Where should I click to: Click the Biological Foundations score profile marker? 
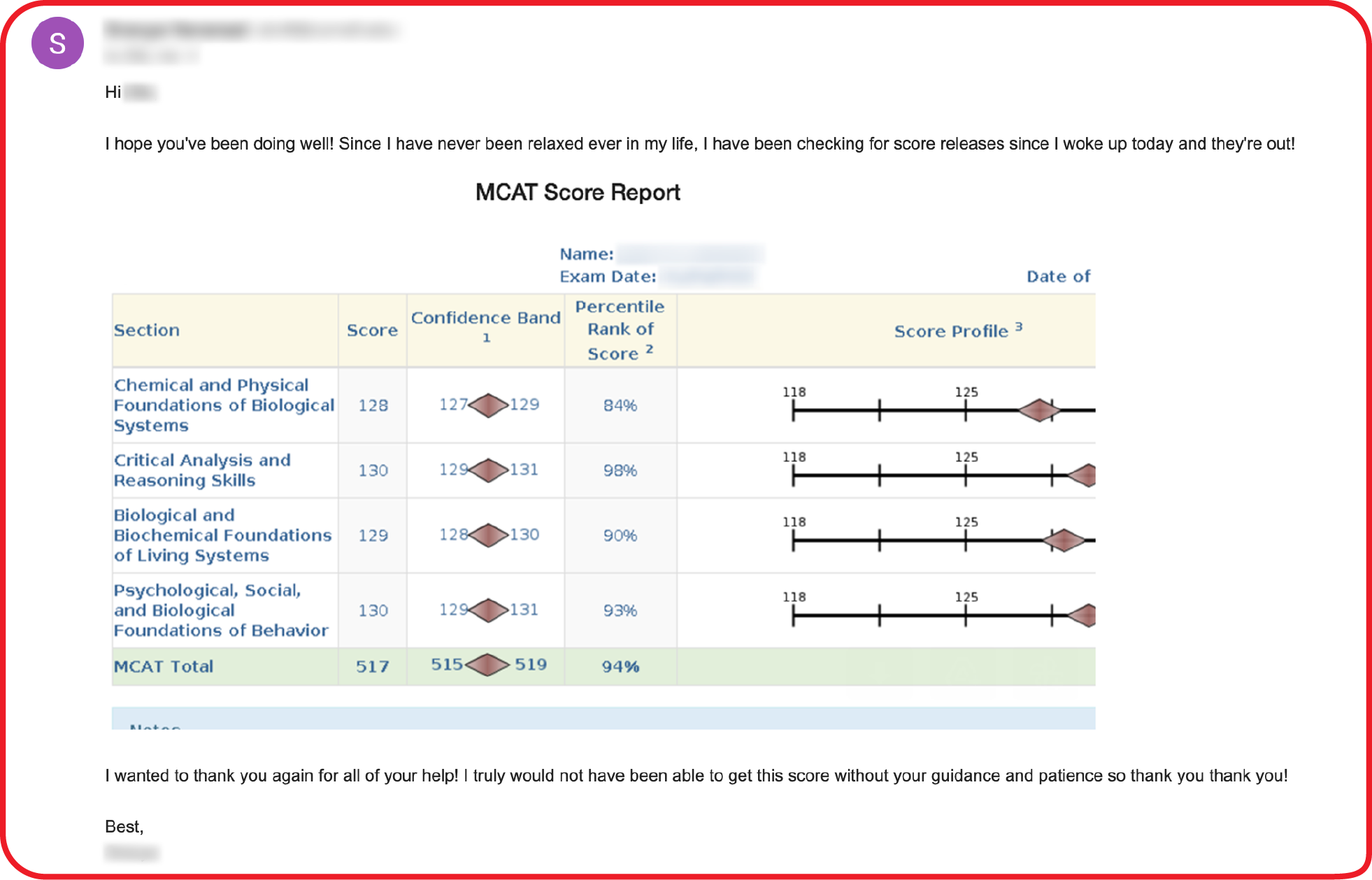(x=1064, y=540)
